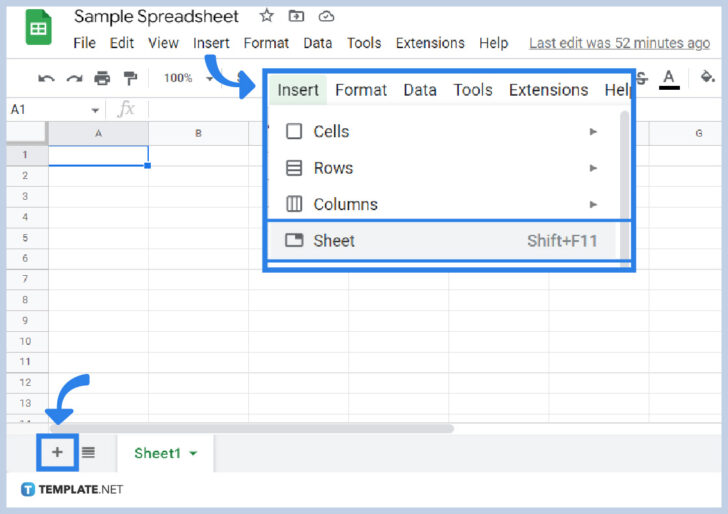Click the Sample Spreadsheet title

click(x=157, y=16)
